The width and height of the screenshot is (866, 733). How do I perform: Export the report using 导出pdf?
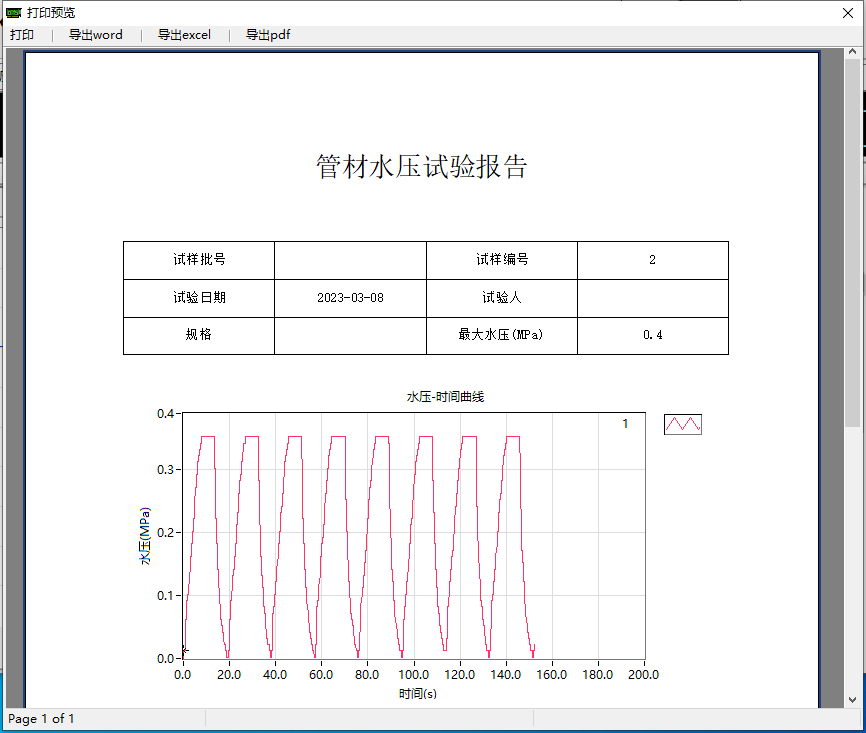coord(267,34)
